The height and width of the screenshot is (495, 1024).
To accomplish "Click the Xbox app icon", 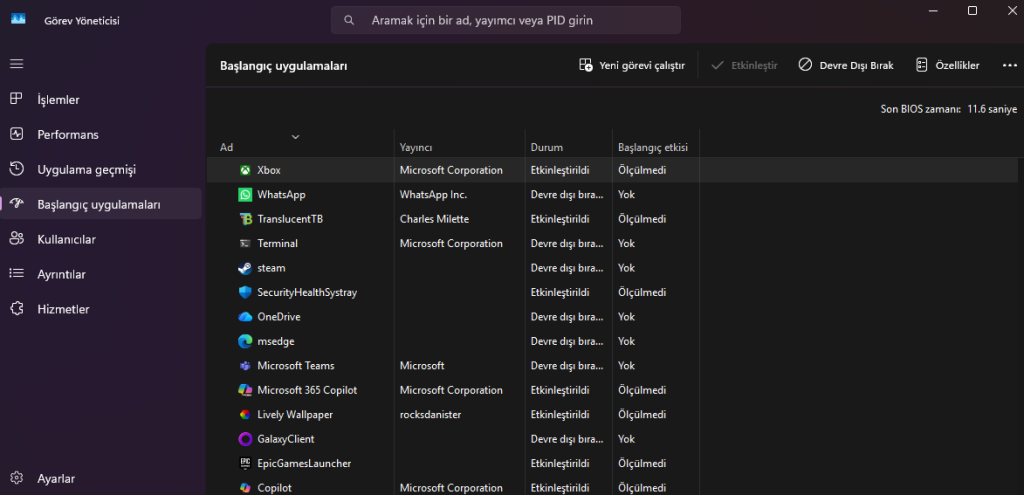I will click(245, 170).
